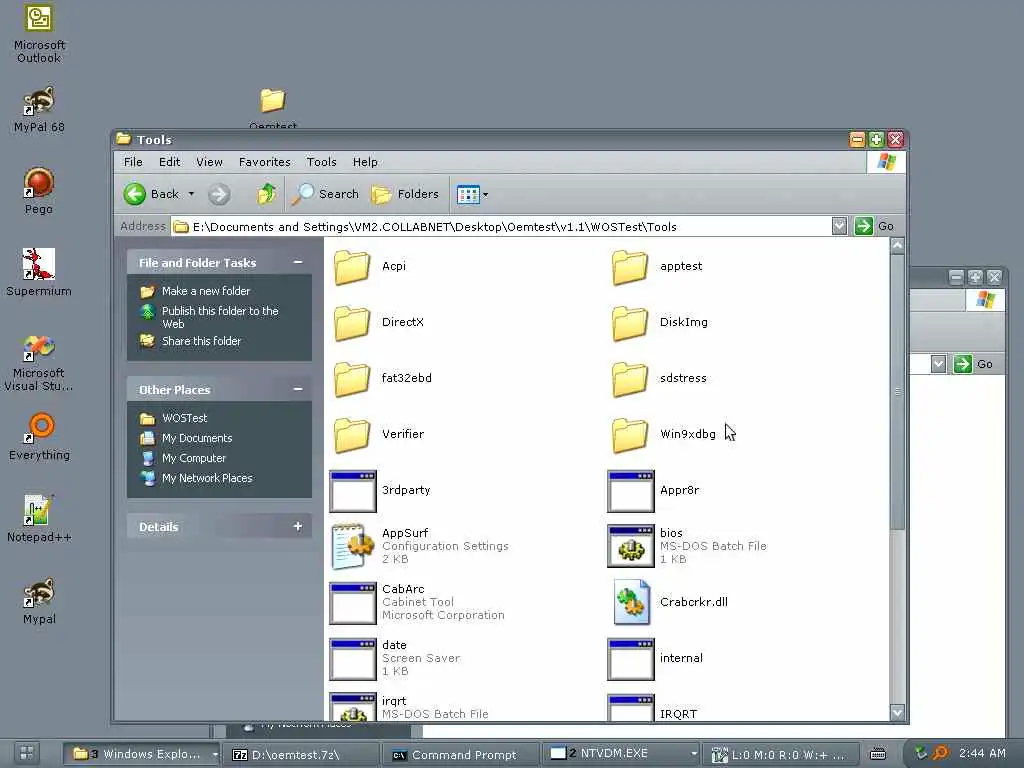Select the Microsoft Outlook desktop icon
This screenshot has height=768, width=1024.
tap(39, 34)
